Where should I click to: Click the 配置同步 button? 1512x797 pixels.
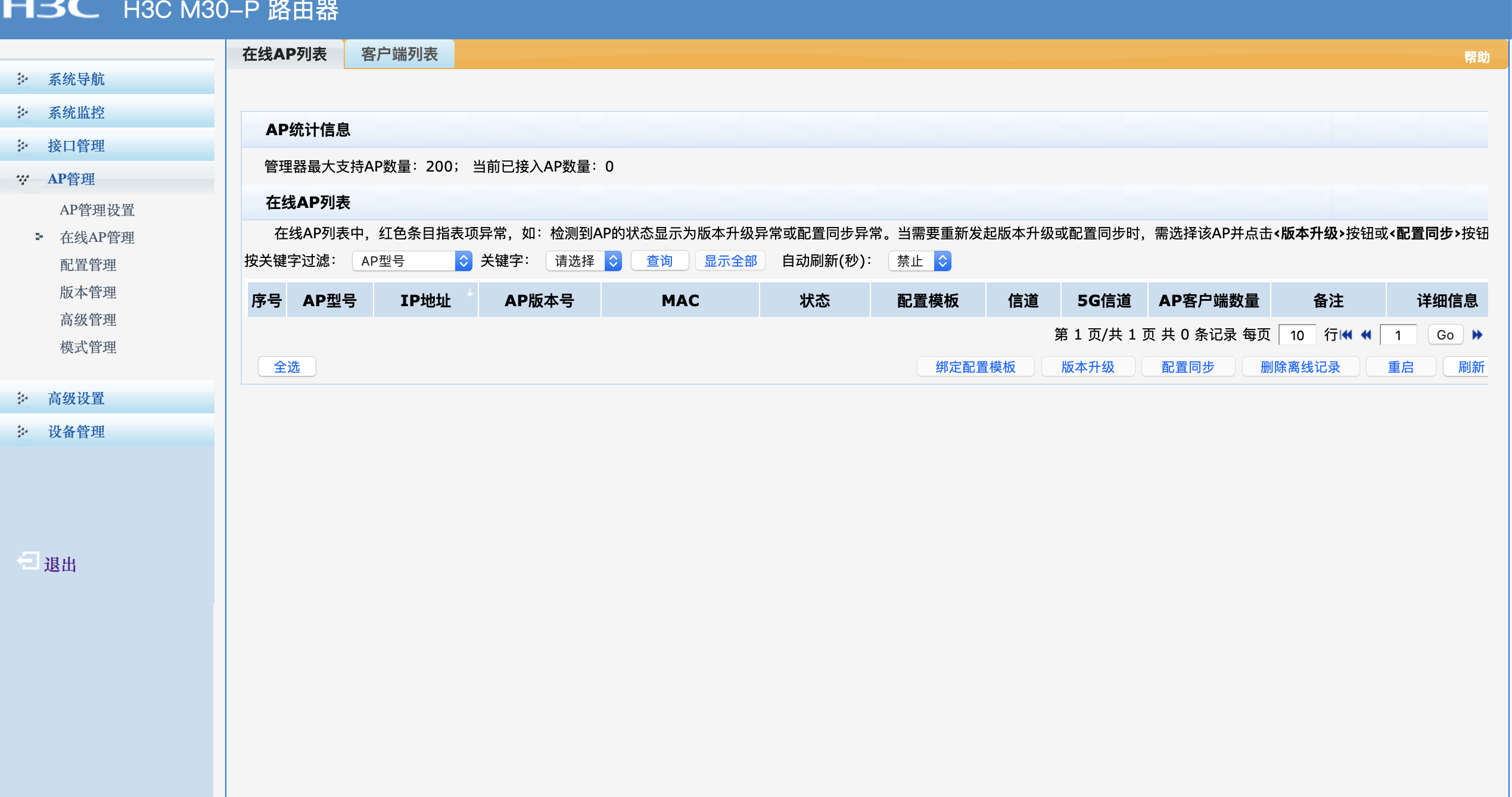[x=1188, y=367]
